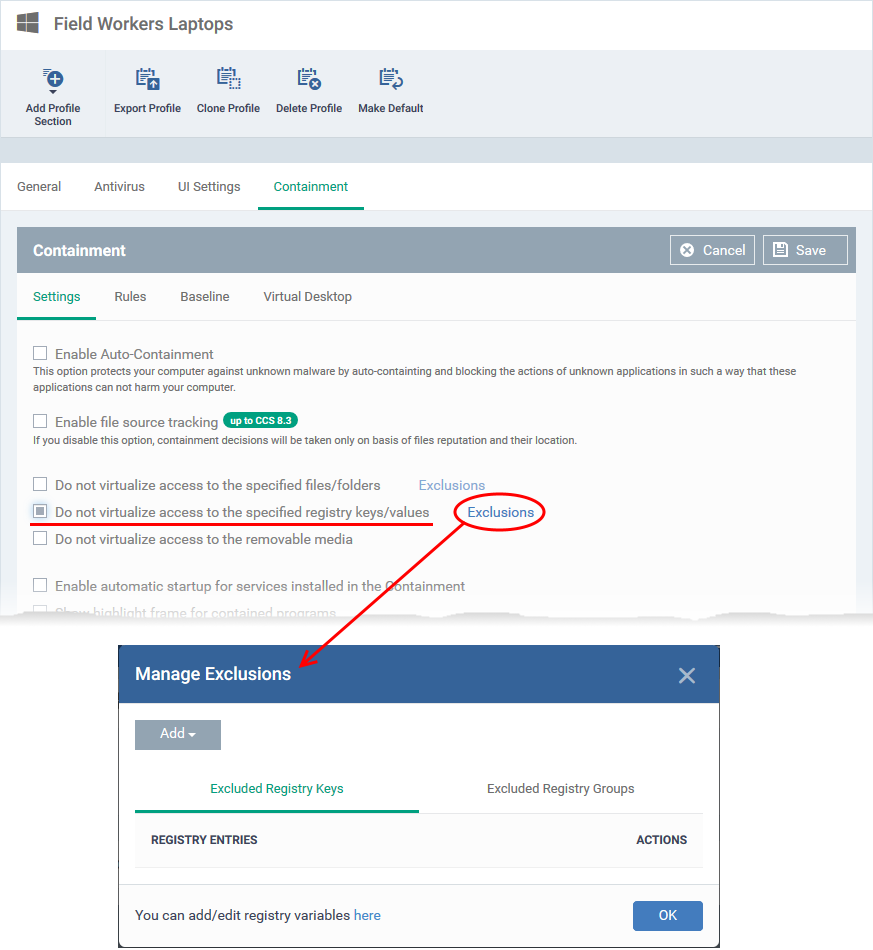Click the Windows logo beside Field Workers Laptops

click(28, 23)
